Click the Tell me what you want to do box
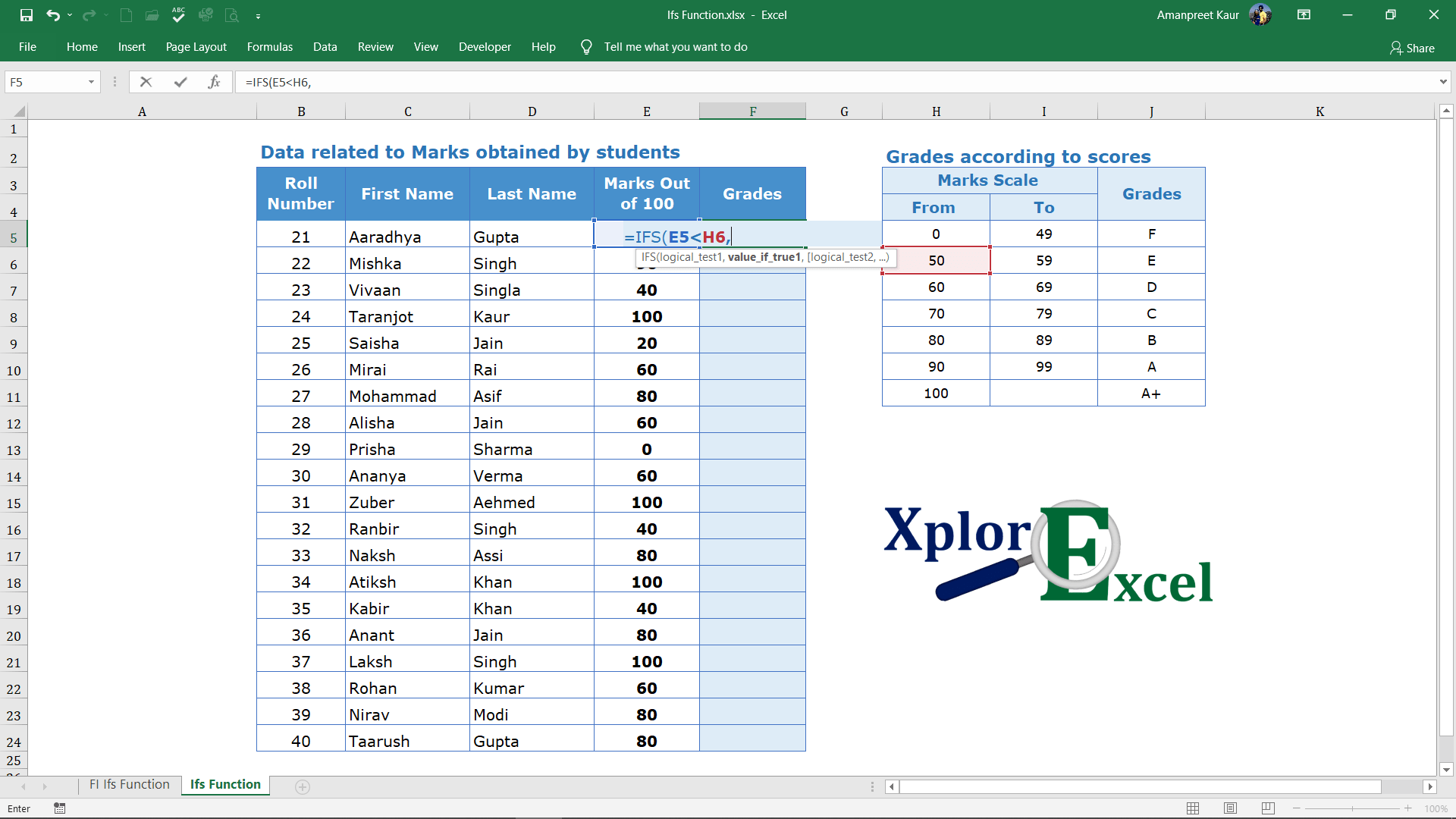This screenshot has height=819, width=1456. click(676, 46)
